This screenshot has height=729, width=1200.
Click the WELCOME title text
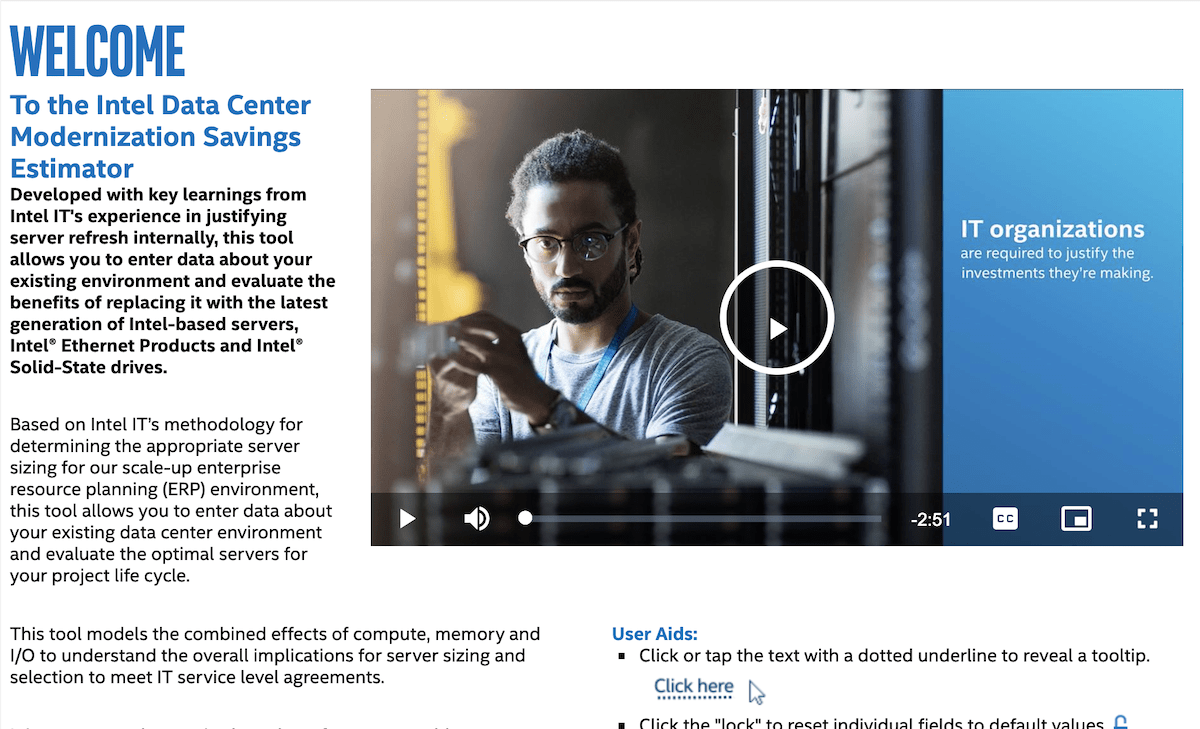tap(97, 49)
